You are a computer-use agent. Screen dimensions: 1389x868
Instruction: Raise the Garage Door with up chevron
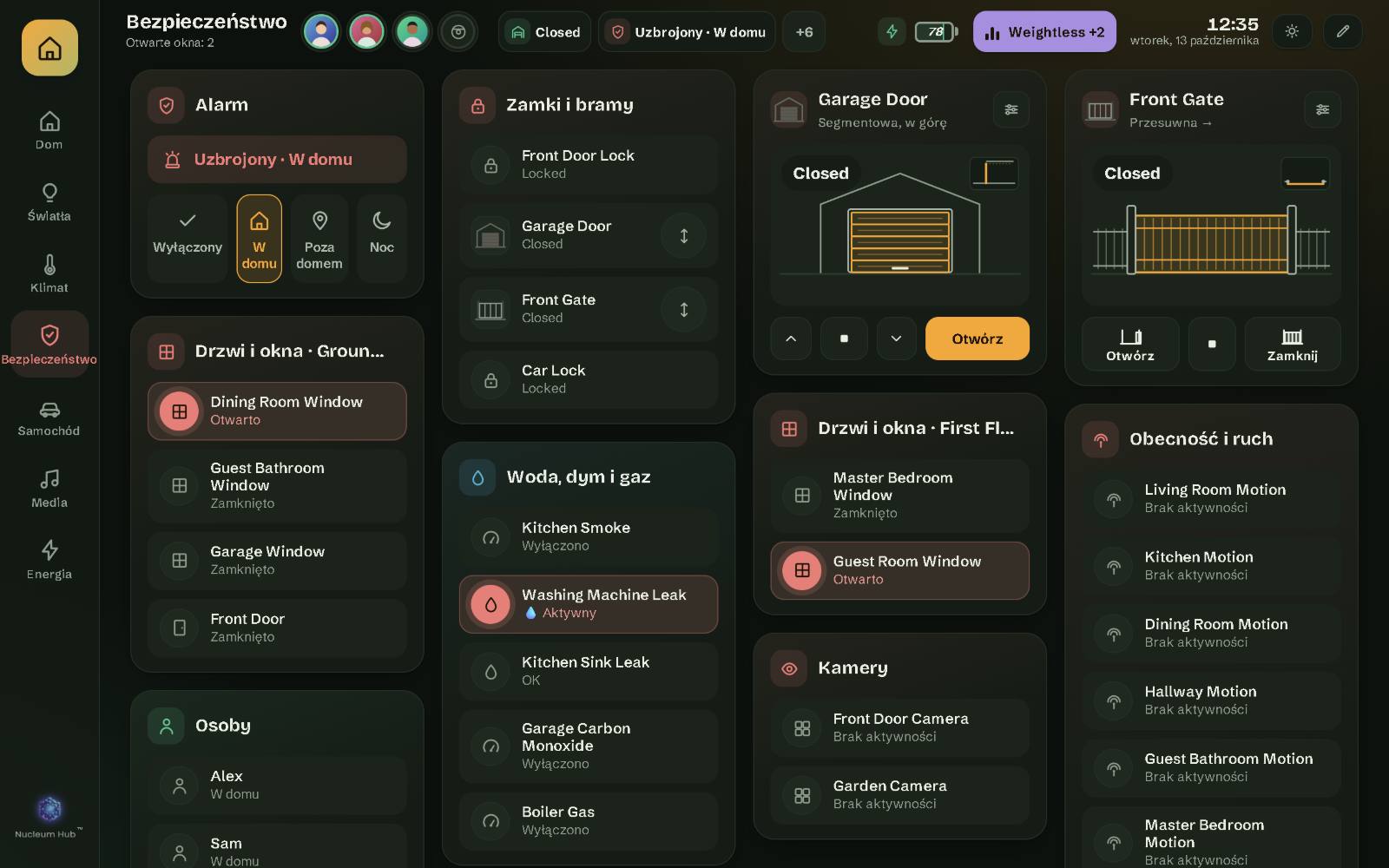(x=791, y=339)
